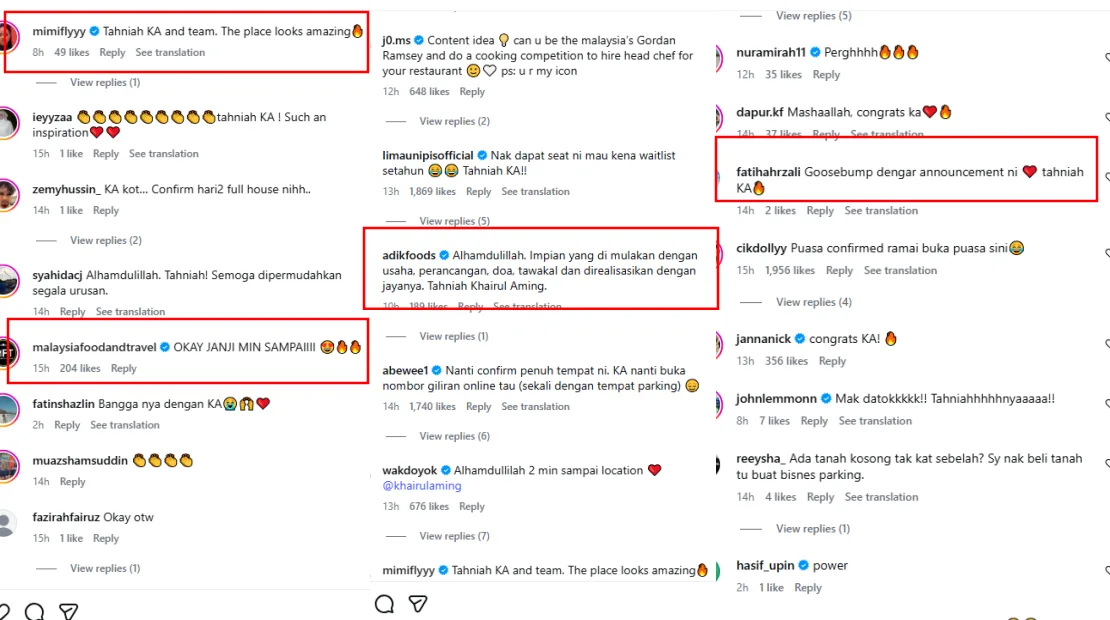Open reeysha_ username profile link
The image size is (1110, 620).
760,459
